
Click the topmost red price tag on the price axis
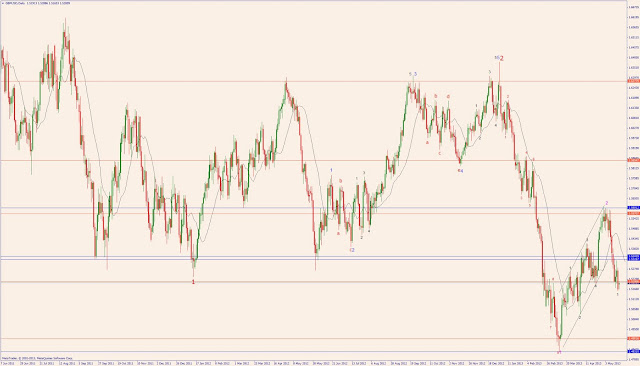633,81
